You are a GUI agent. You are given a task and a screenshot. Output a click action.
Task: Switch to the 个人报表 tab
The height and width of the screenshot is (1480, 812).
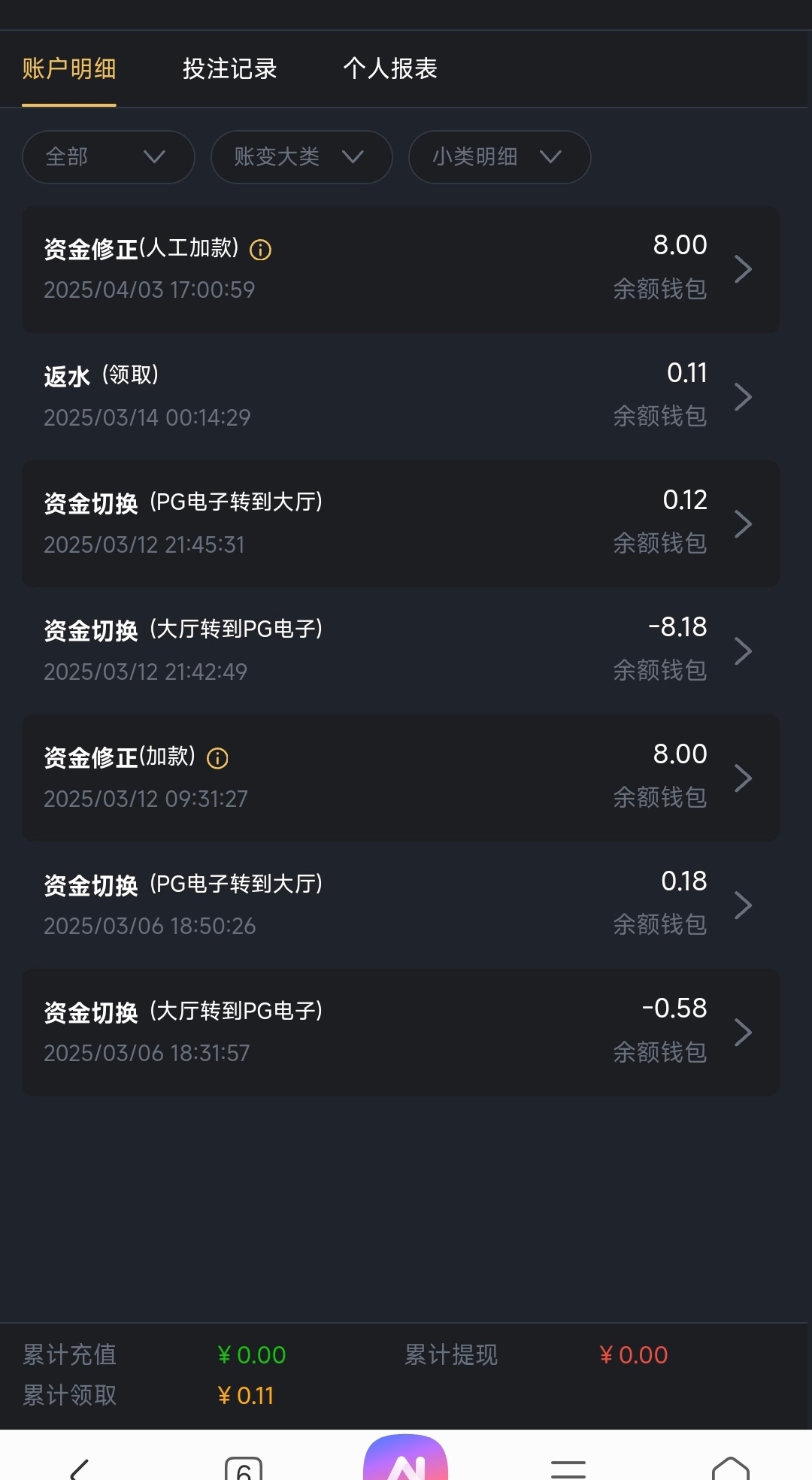[x=390, y=69]
